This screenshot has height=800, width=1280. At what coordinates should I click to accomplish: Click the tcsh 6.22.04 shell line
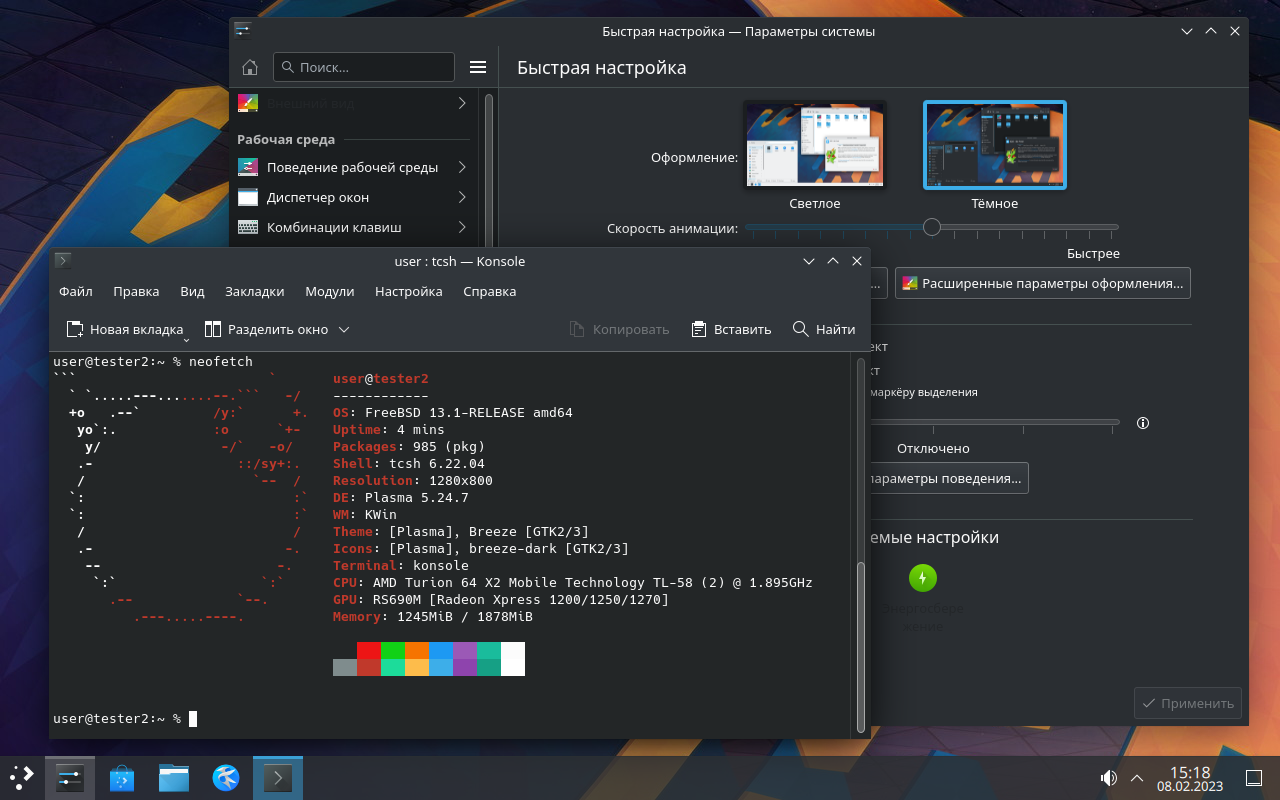[x=409, y=463]
